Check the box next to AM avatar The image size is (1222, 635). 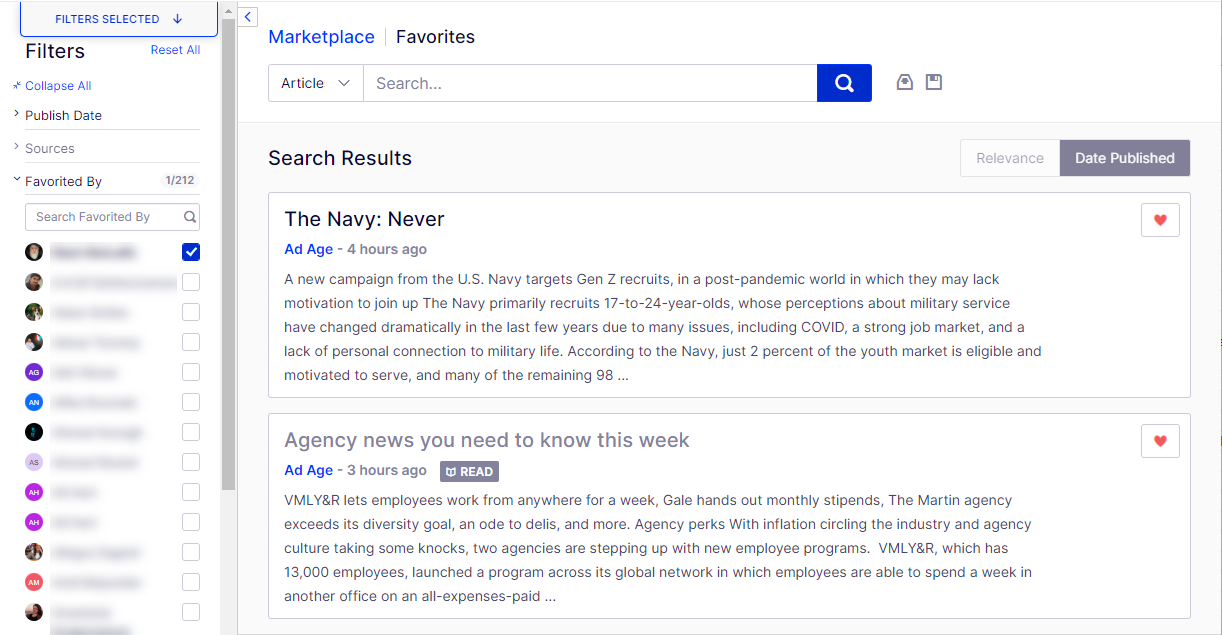(x=191, y=582)
